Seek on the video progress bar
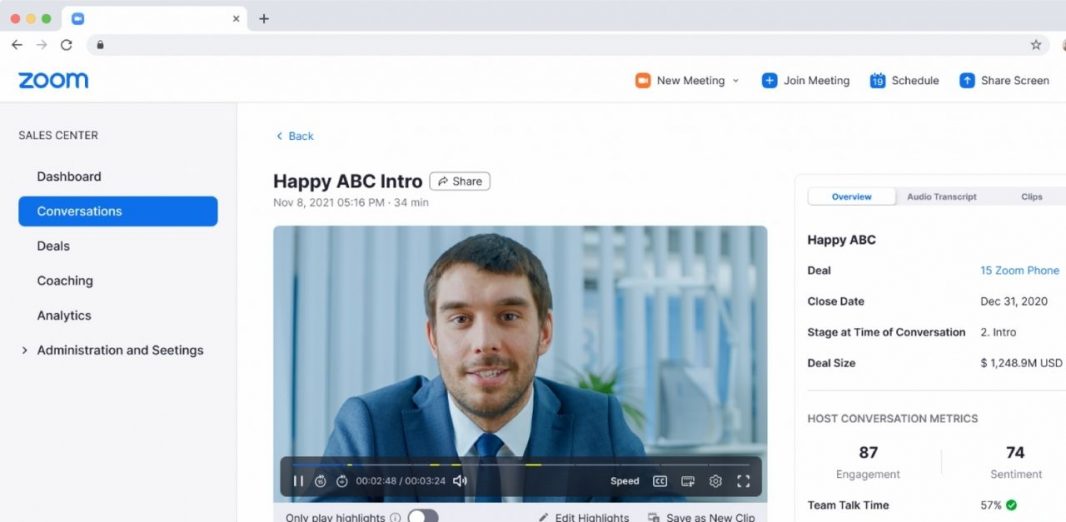 [520, 465]
